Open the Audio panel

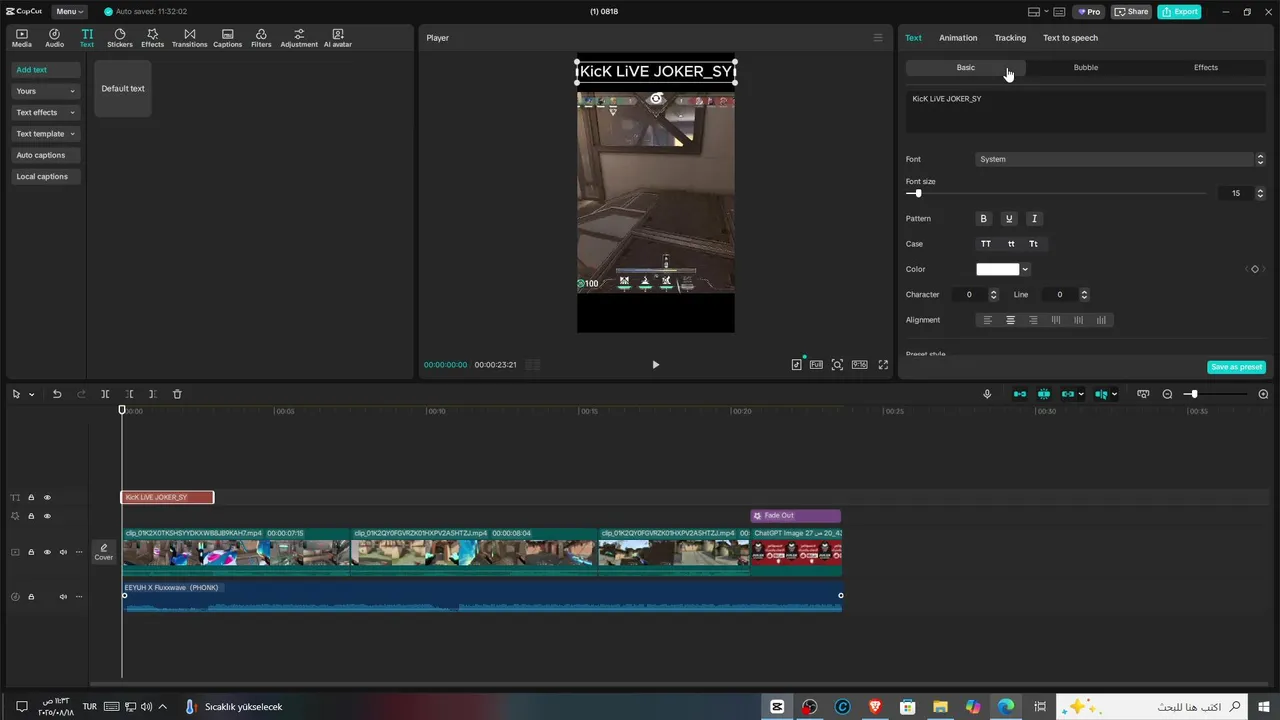click(54, 38)
